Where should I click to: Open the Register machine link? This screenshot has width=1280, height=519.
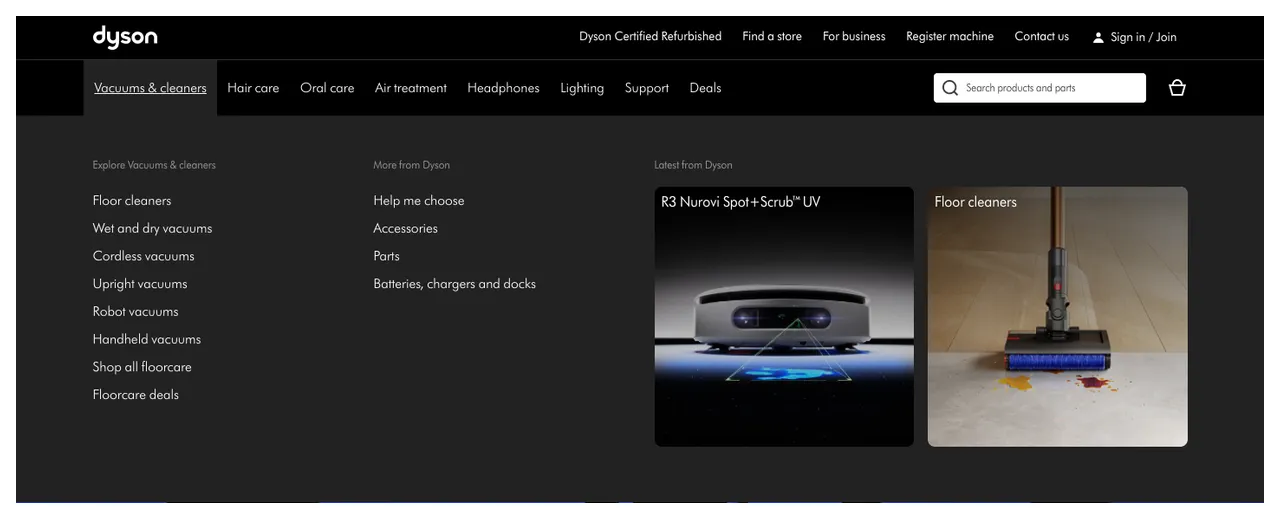(x=950, y=36)
